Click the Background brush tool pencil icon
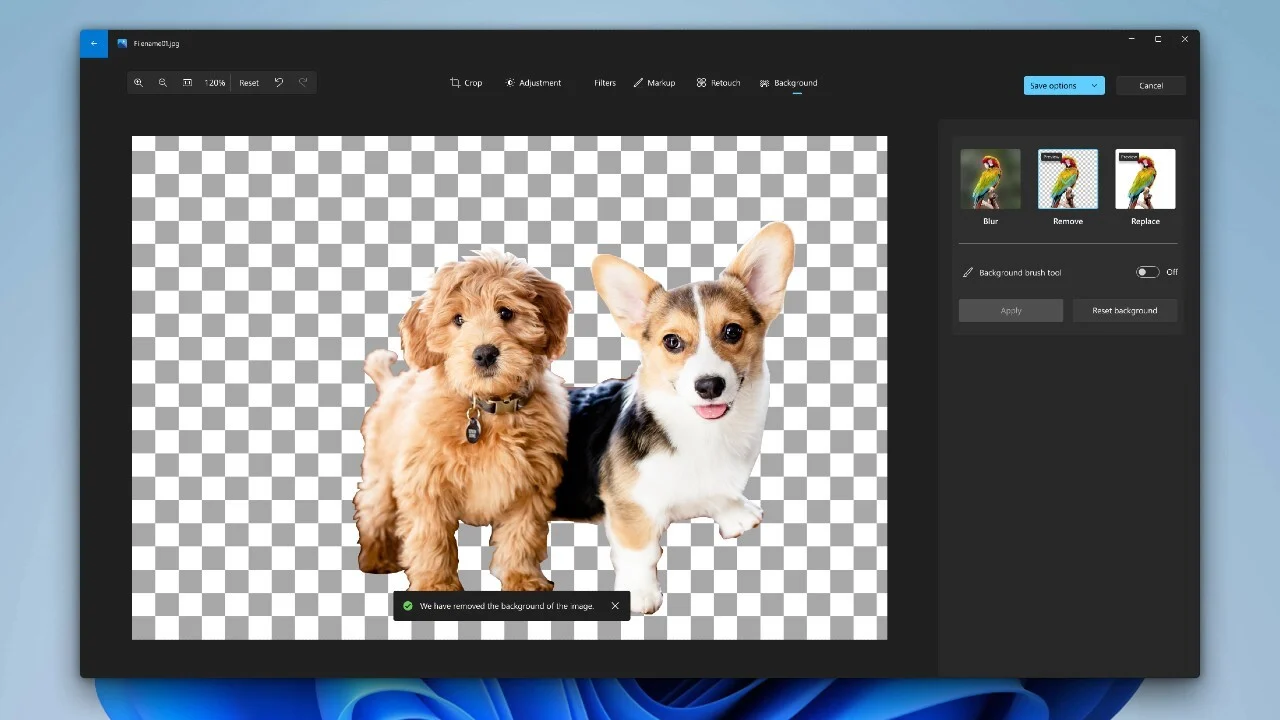Viewport: 1280px width, 720px height. click(x=968, y=272)
